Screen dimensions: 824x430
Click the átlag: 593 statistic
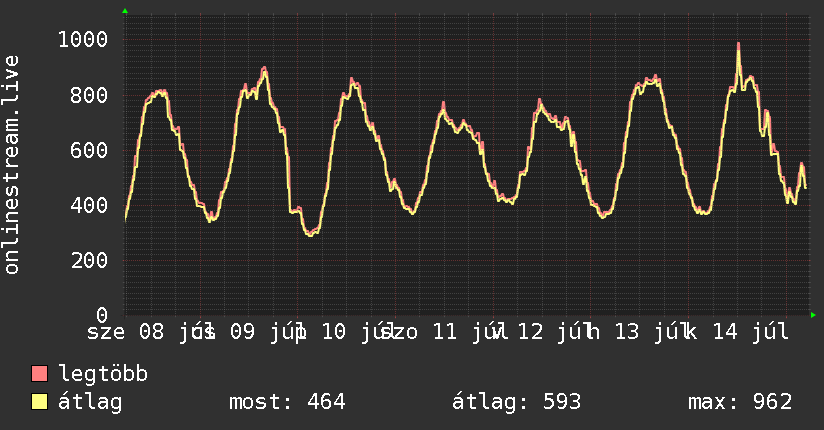click(516, 402)
